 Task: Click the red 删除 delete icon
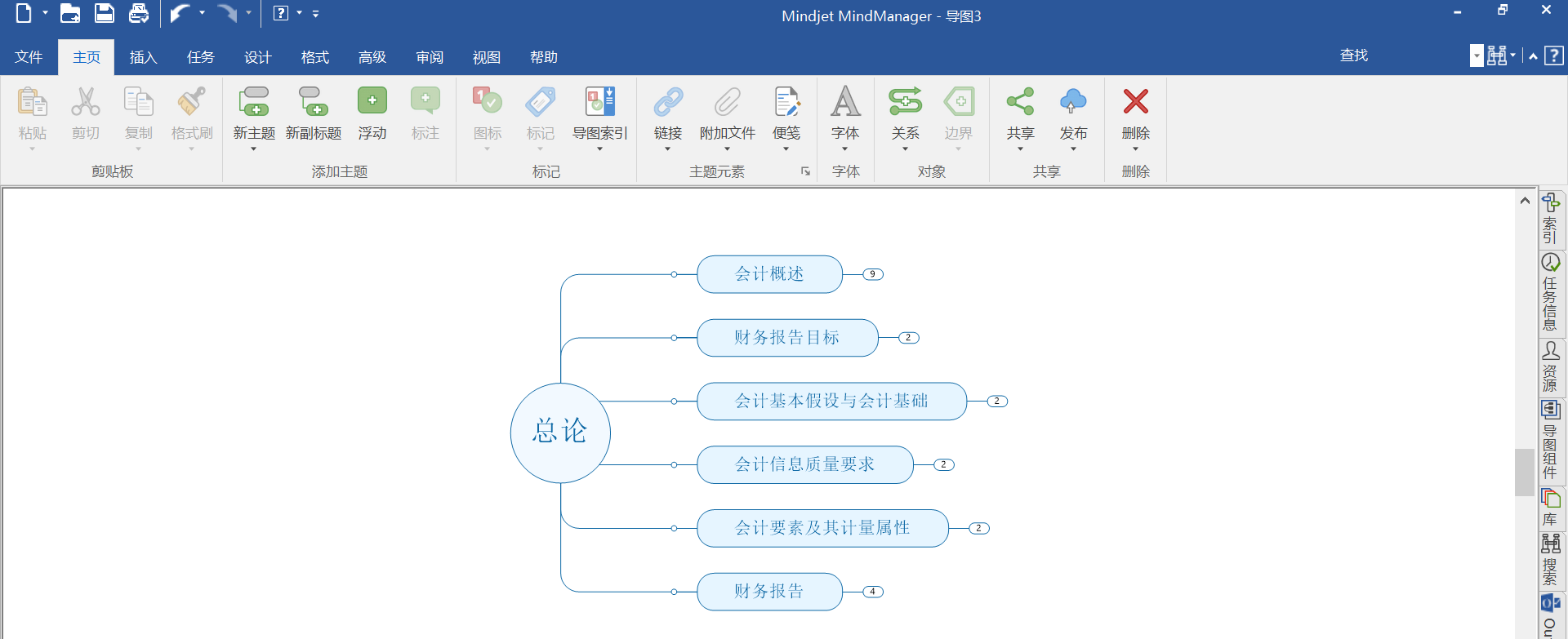(x=1136, y=102)
